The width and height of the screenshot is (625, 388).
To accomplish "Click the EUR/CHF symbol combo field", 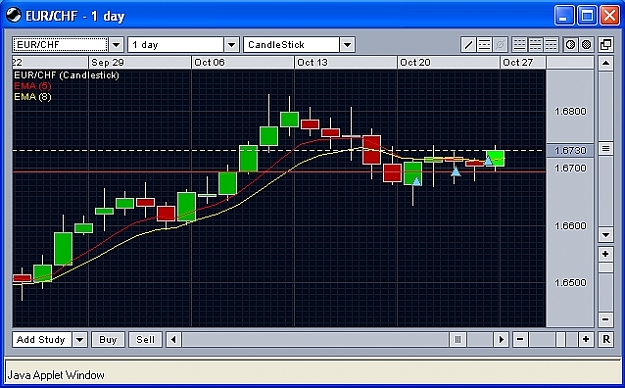I will [60, 45].
